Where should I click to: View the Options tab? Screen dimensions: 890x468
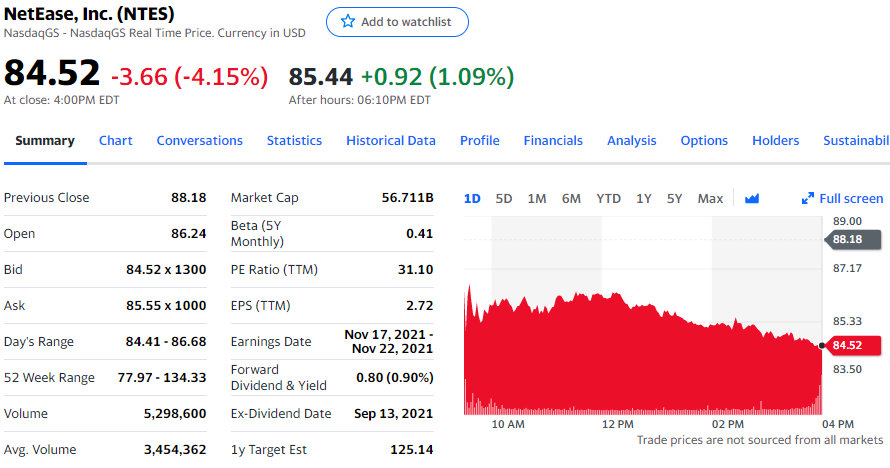[x=704, y=140]
